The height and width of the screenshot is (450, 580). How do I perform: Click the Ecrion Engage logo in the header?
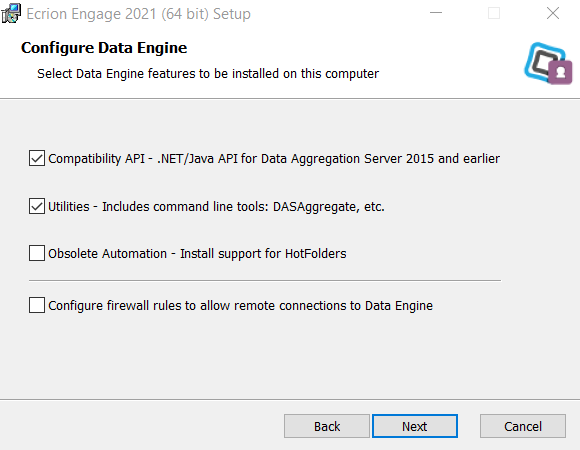(548, 63)
